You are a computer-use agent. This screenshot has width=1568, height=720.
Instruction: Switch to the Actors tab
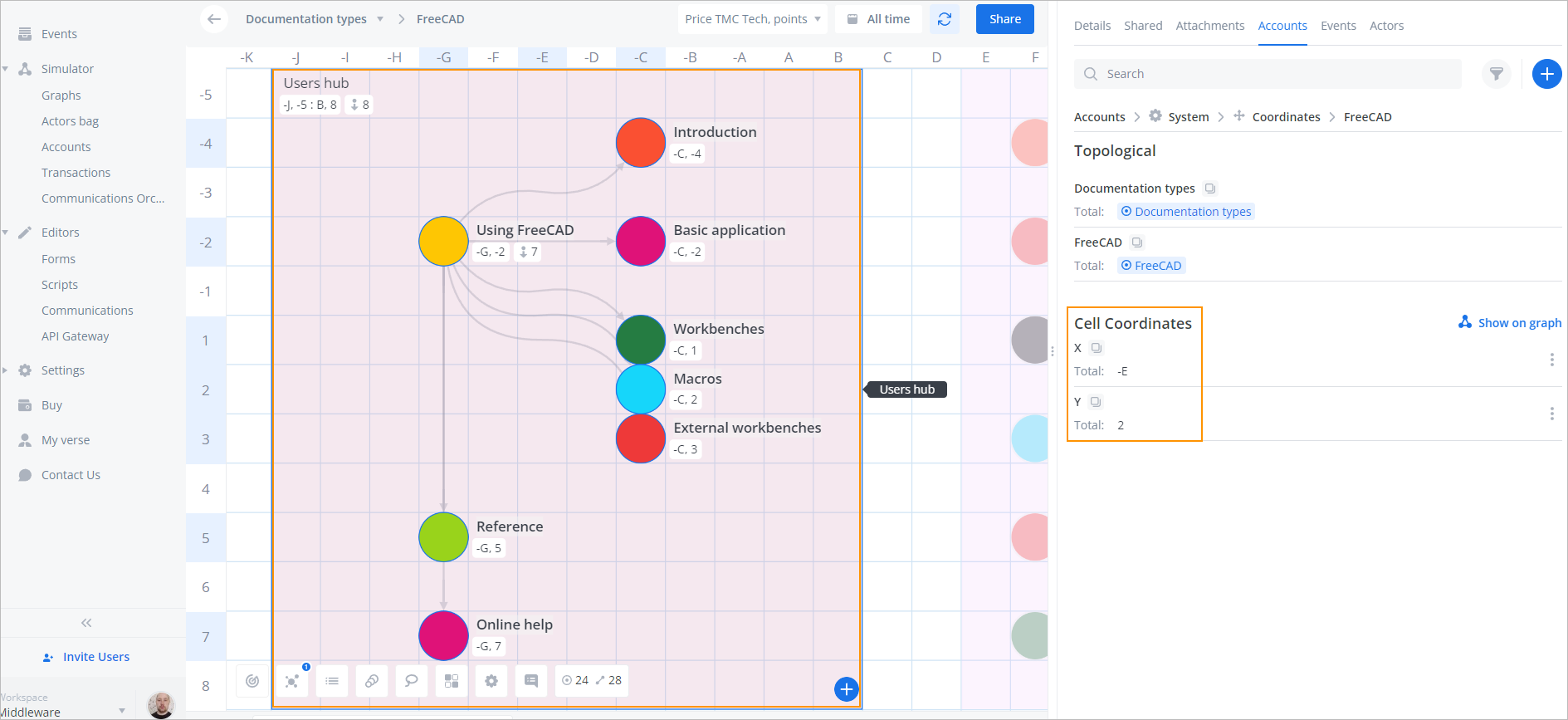pos(1386,26)
